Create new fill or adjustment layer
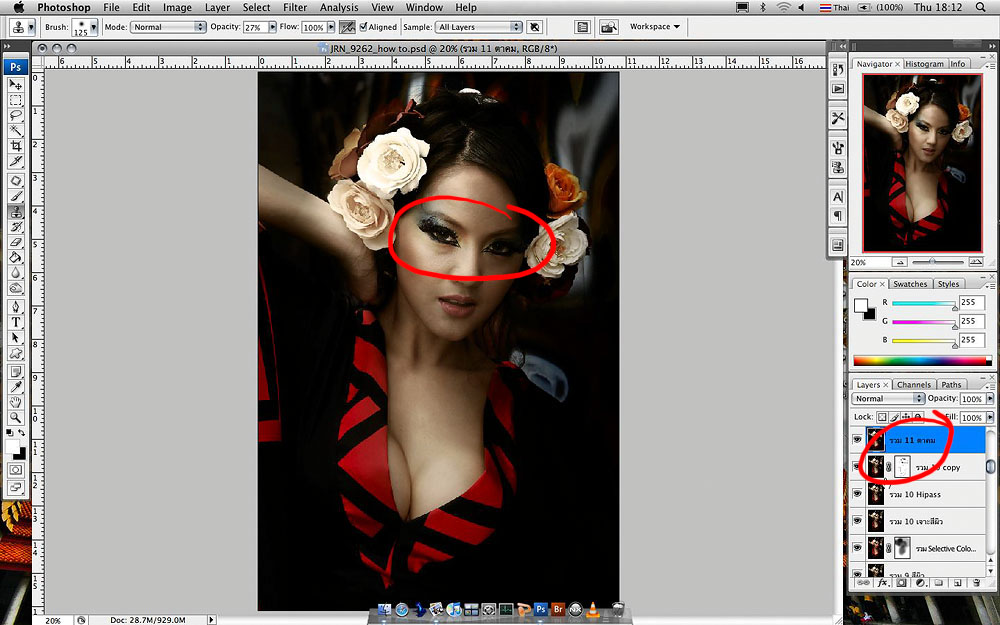The image size is (1000, 625). pos(920,583)
